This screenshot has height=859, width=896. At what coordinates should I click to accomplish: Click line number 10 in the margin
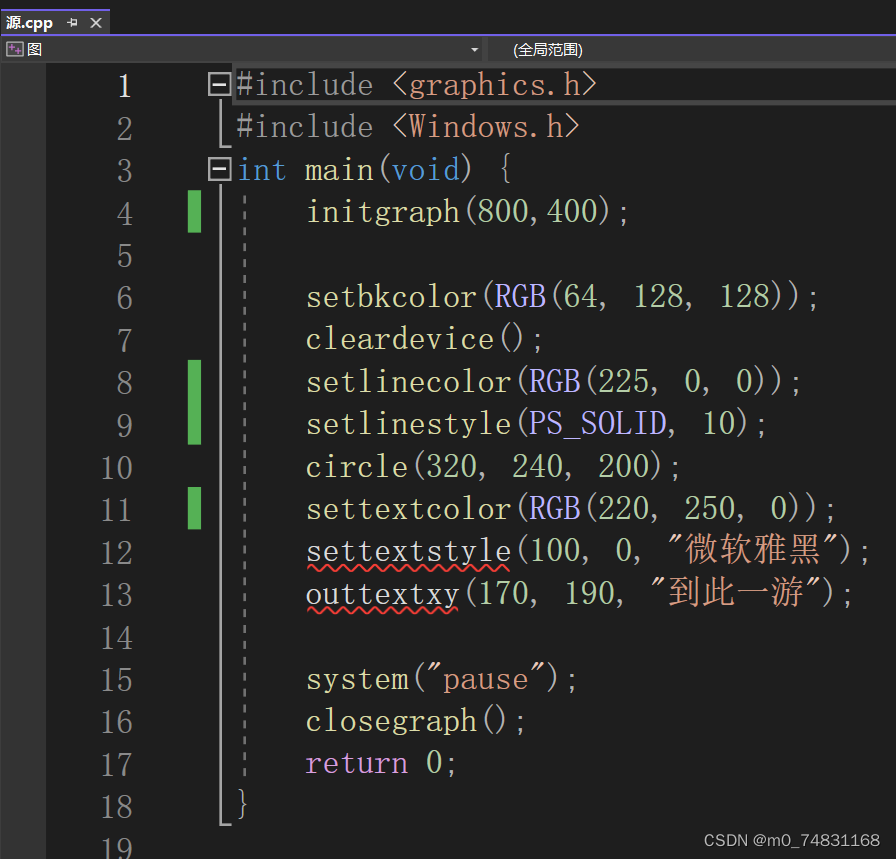pyautogui.click(x=117, y=467)
